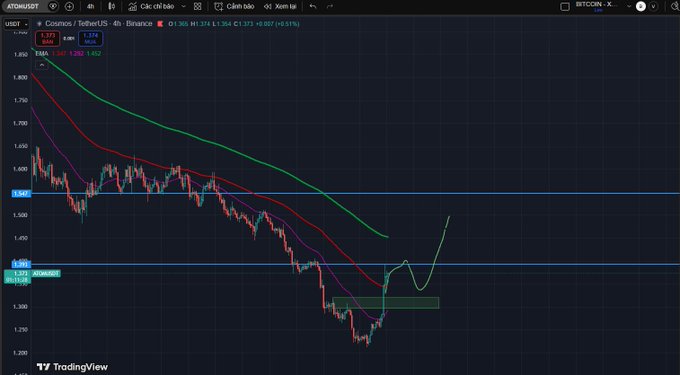This screenshot has width=680, height=375.
Task: Open the V avatar account
Action: [x=654, y=7]
